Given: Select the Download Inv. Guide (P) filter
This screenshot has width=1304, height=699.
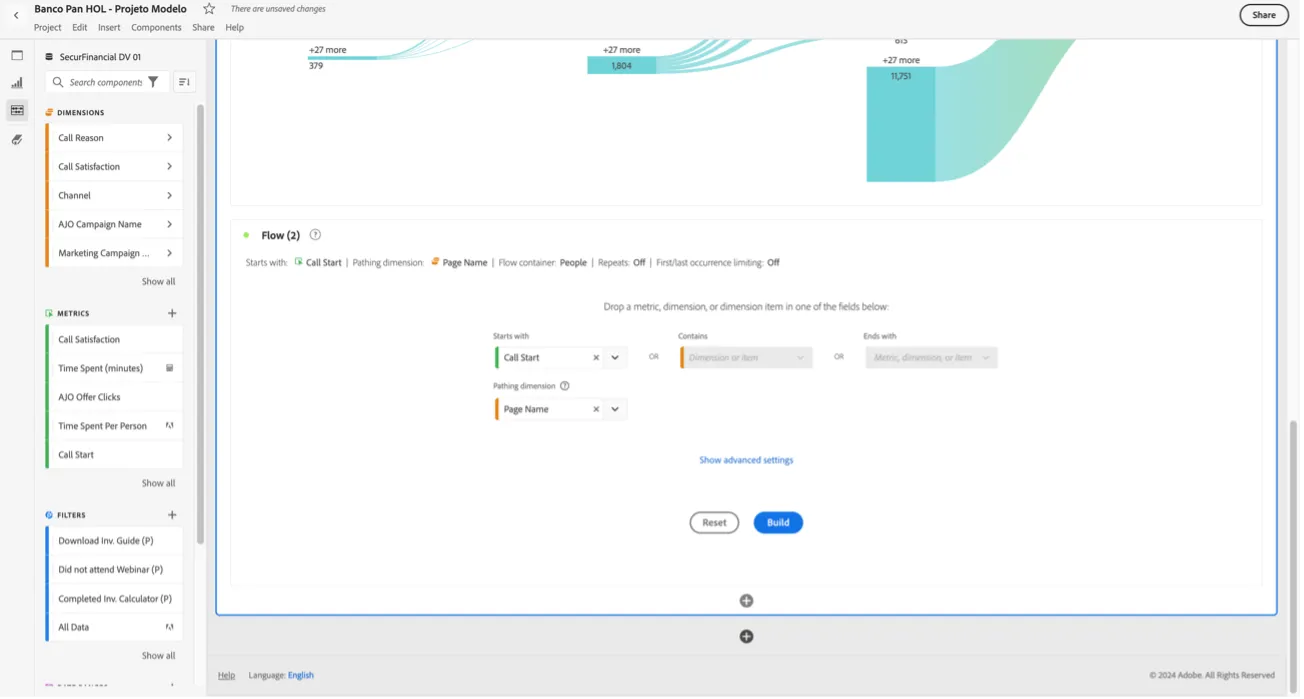Looking at the screenshot, I should click(114, 541).
